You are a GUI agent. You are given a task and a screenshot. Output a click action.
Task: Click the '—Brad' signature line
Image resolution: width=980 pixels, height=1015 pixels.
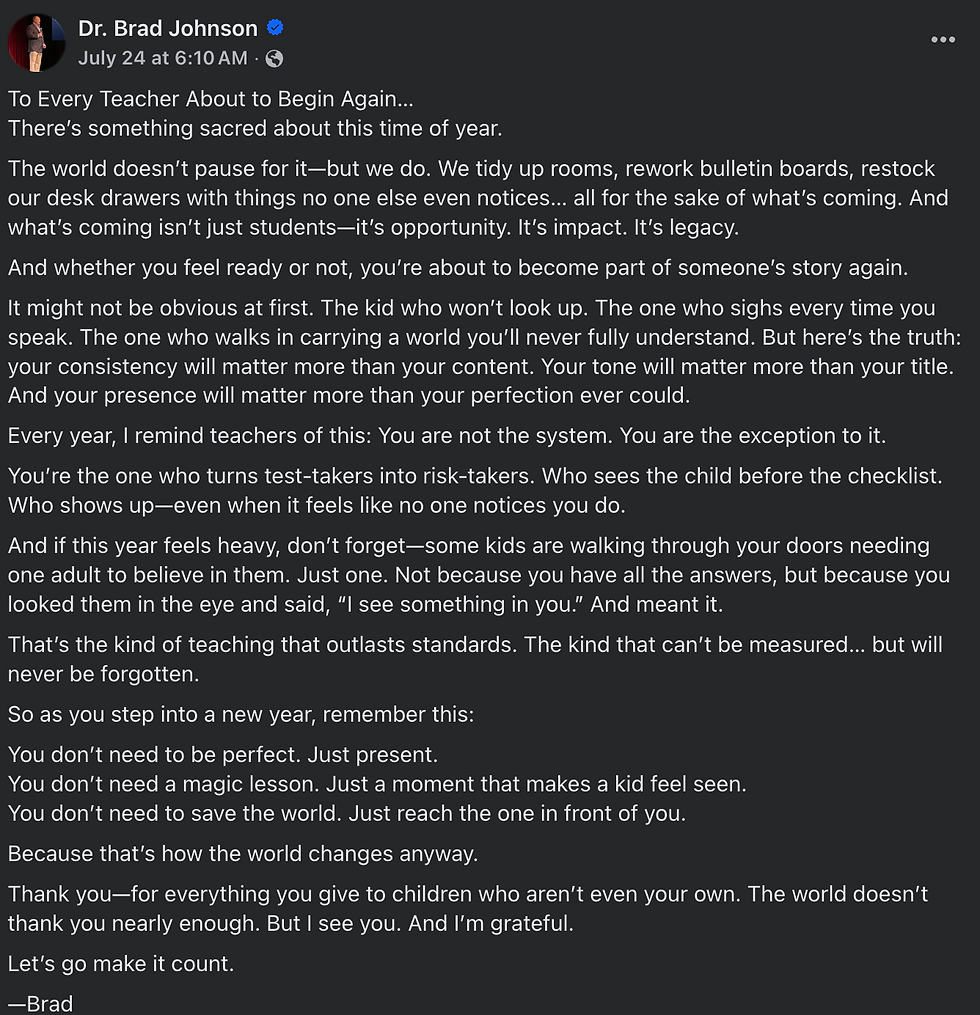40,1003
